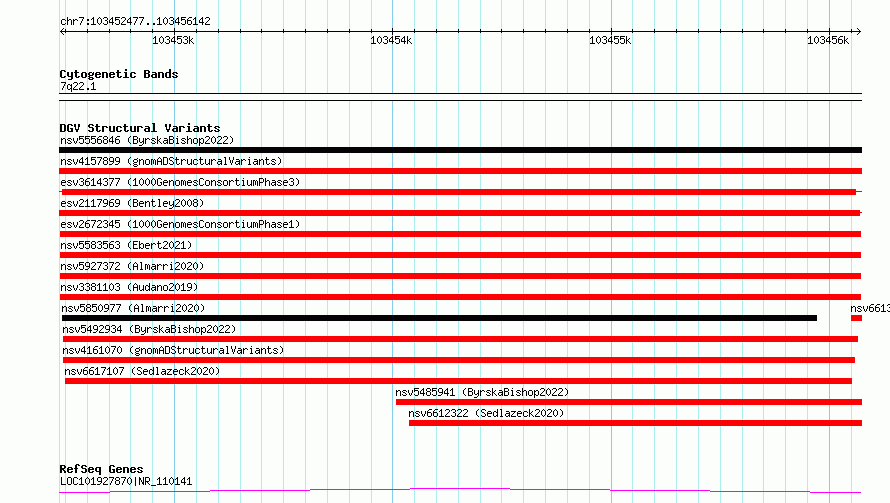
Task: Click the red bar under nsv6612322
Action: (x=635, y=423)
